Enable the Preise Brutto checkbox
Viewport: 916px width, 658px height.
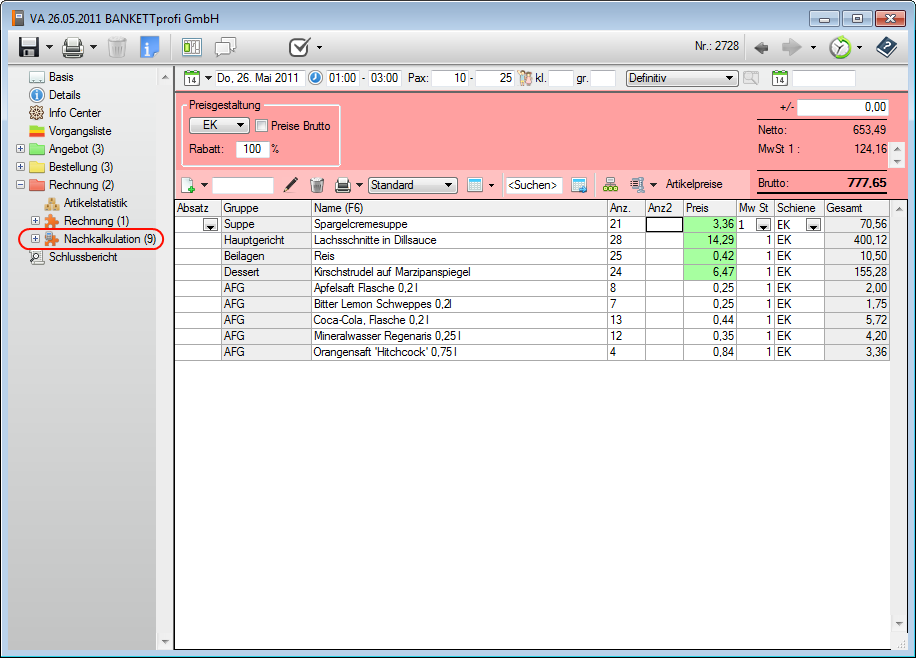pyautogui.click(x=262, y=126)
